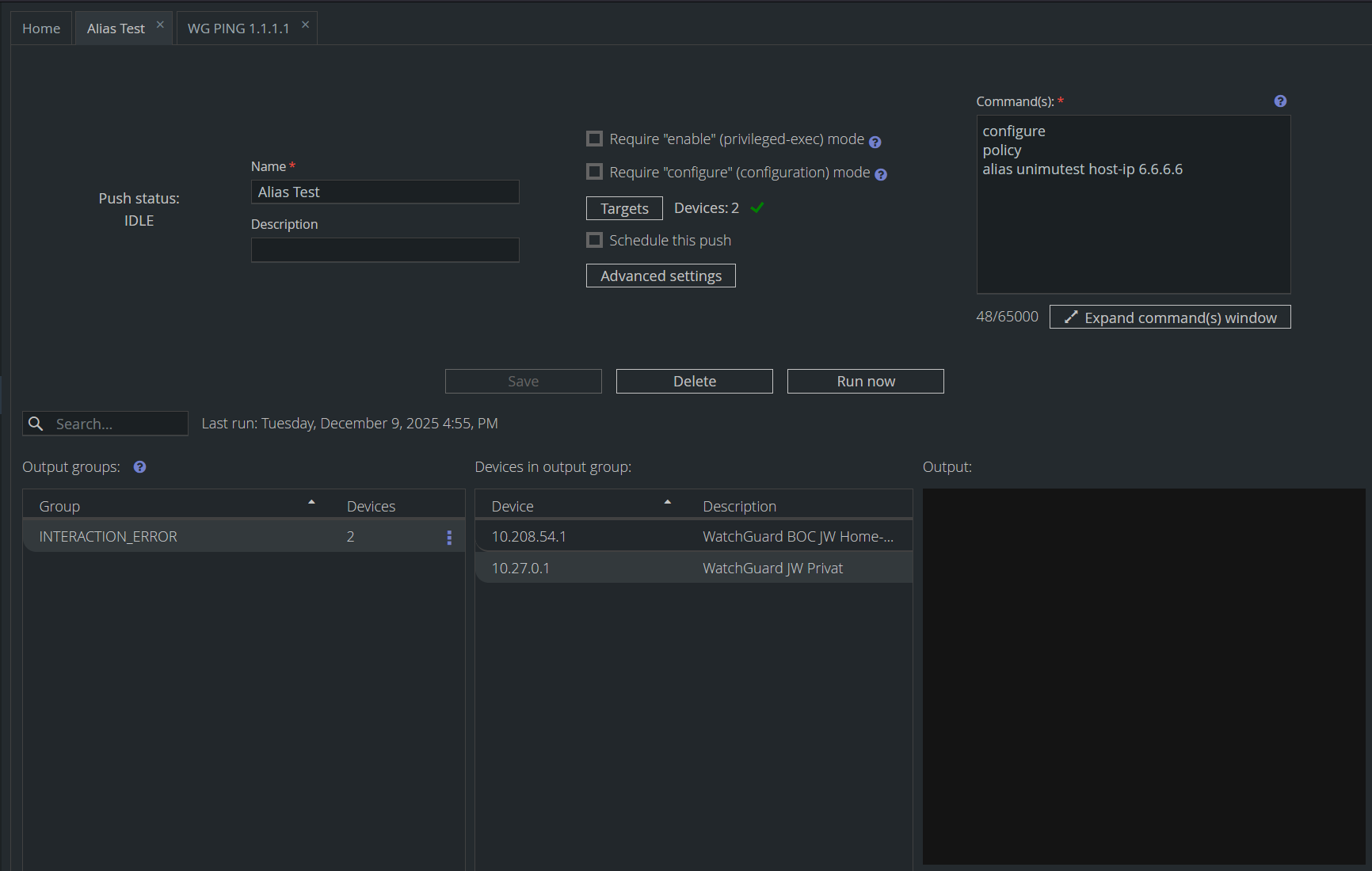
Task: Focus the Name input field
Action: tap(385, 192)
